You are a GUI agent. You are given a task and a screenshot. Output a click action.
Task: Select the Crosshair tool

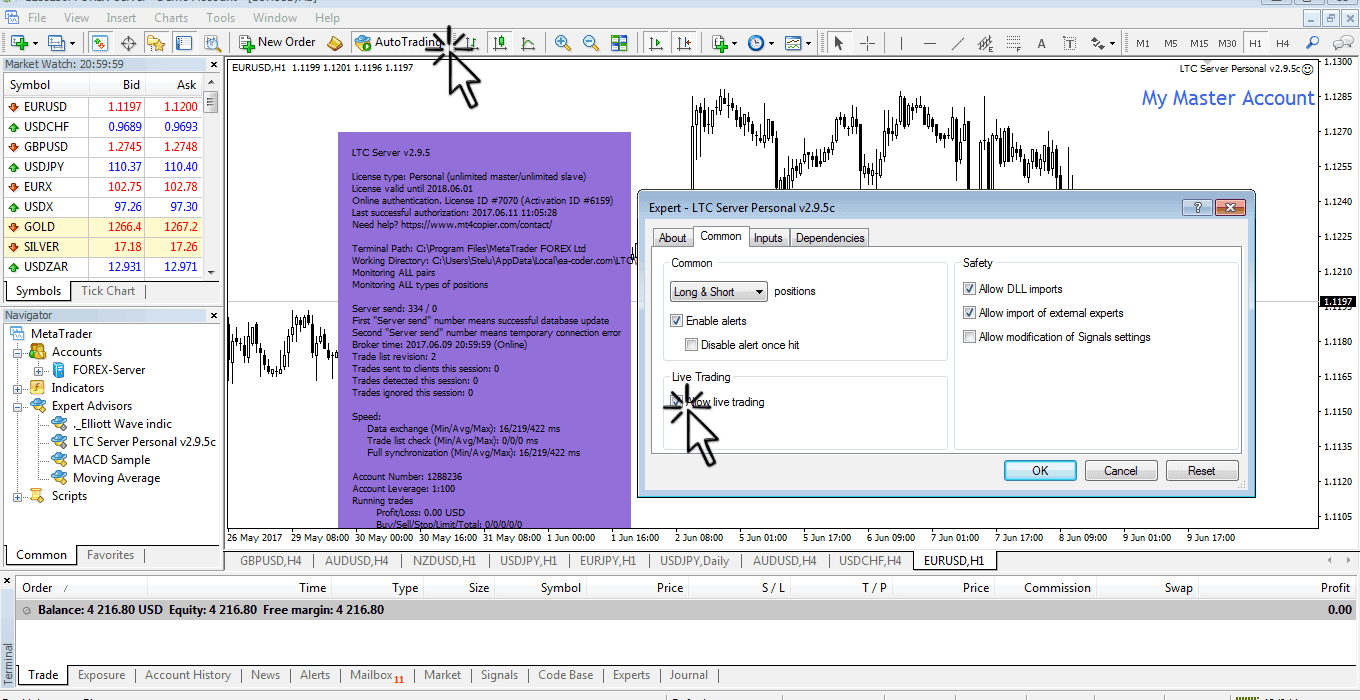(866, 43)
